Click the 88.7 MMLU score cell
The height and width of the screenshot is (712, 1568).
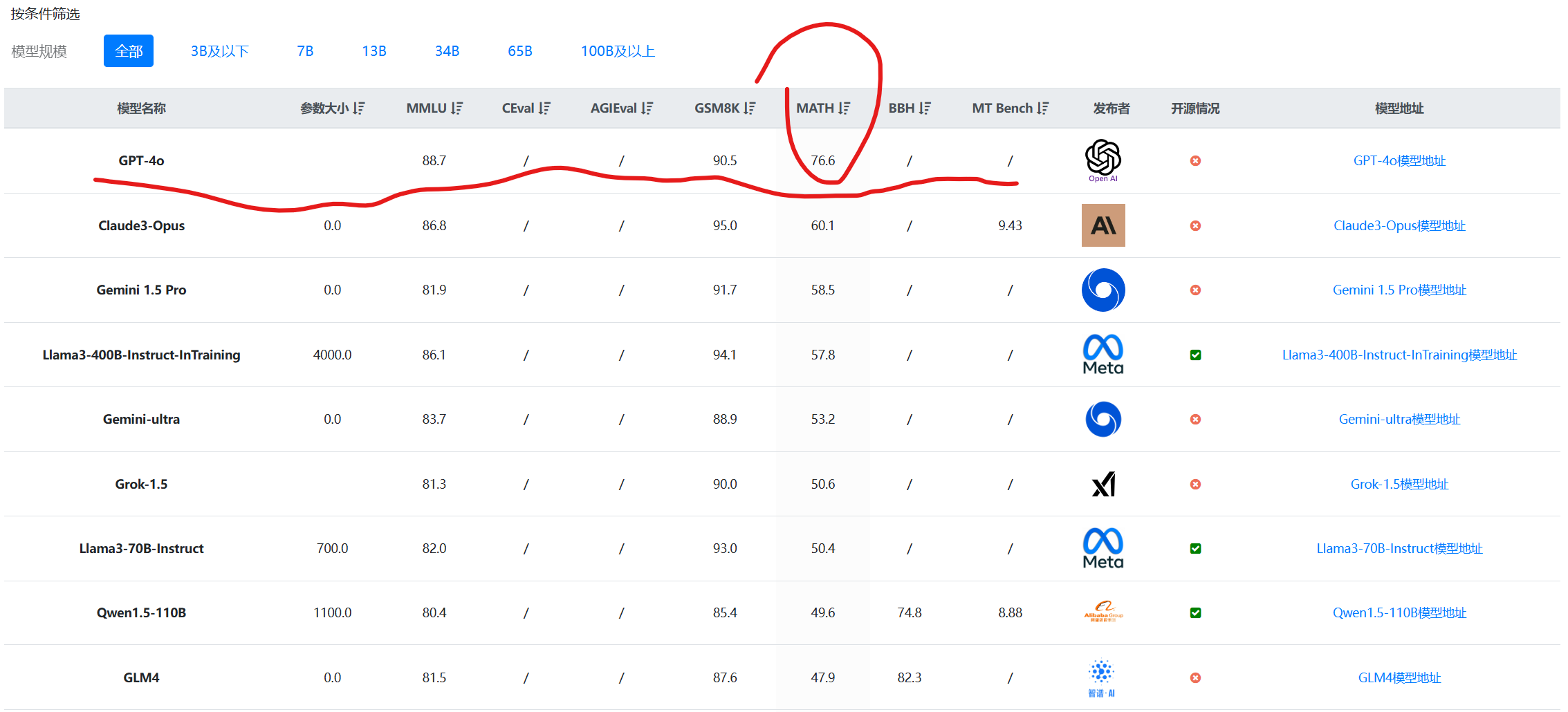click(434, 160)
